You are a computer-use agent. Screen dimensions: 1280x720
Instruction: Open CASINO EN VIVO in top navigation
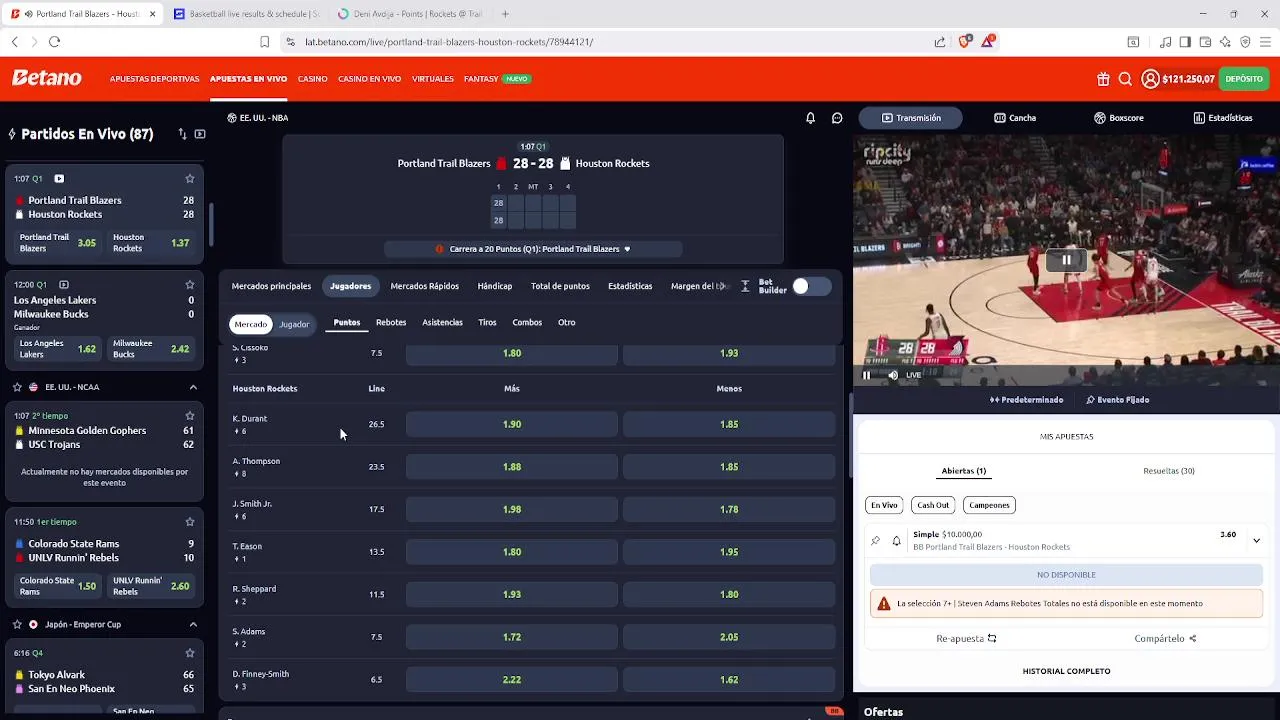point(369,79)
